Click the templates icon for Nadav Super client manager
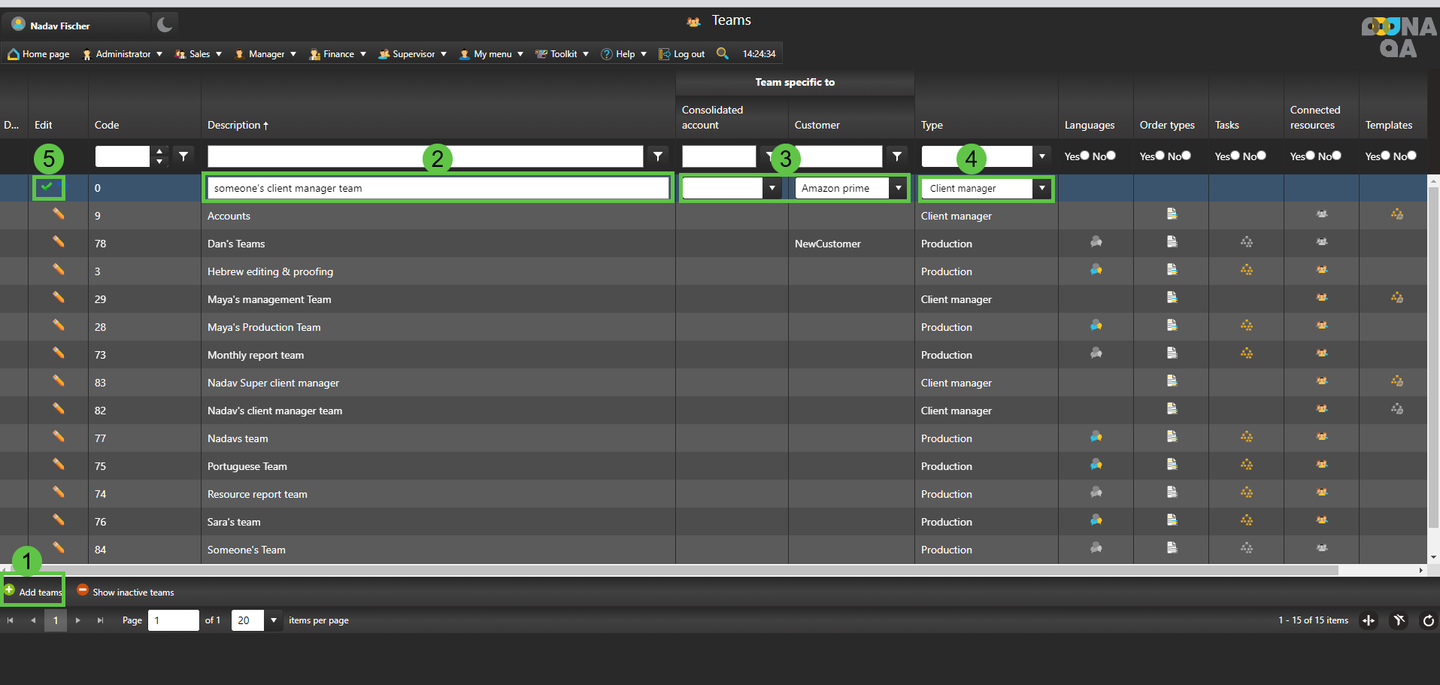 [1396, 381]
